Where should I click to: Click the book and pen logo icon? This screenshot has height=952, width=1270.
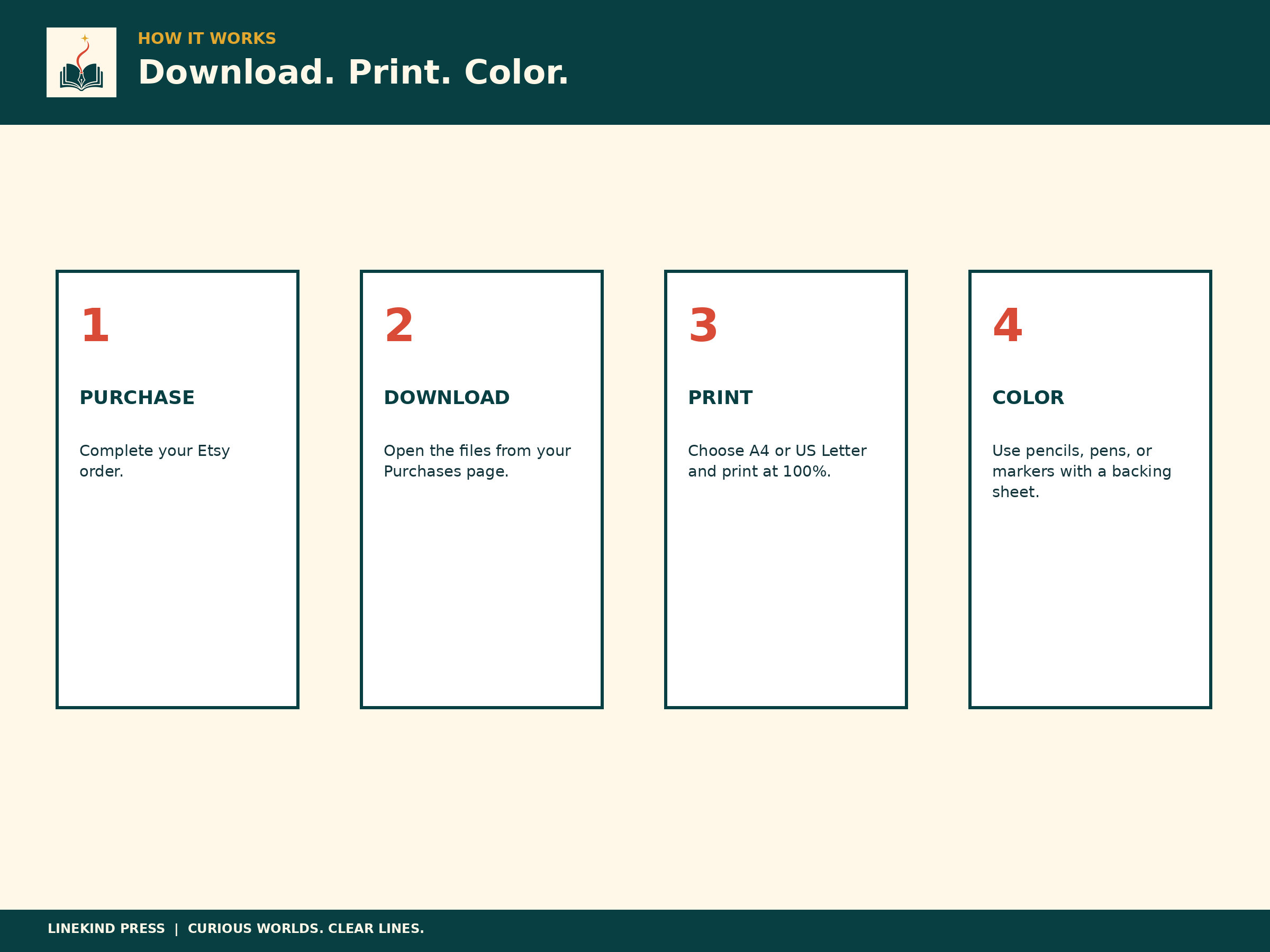click(81, 62)
